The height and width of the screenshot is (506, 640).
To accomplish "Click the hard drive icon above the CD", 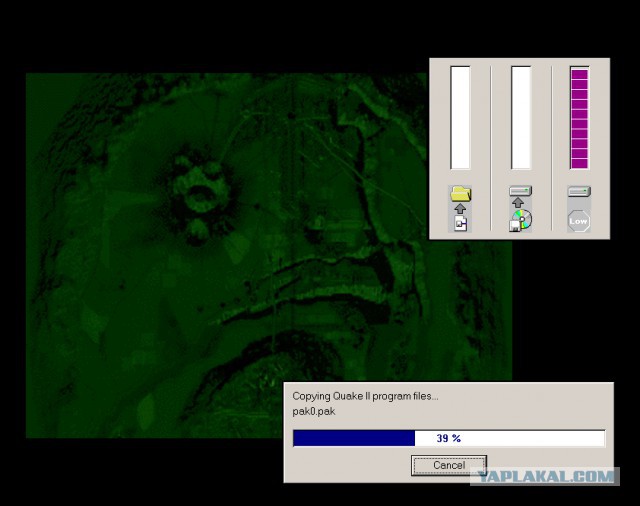I will 520,191.
